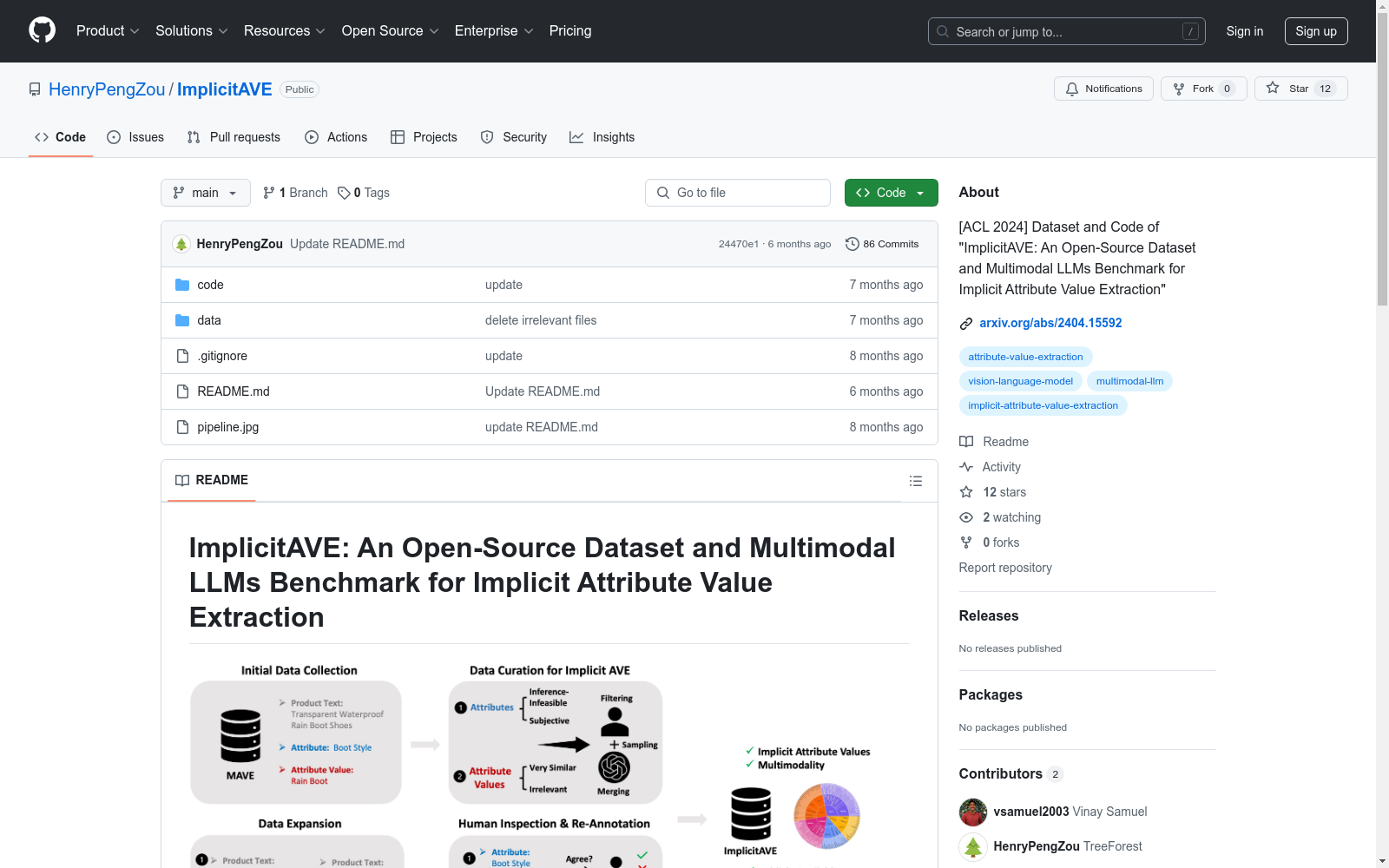Click the slash shortcut key icon in search
This screenshot has width=1389, height=868.
coord(1190,31)
